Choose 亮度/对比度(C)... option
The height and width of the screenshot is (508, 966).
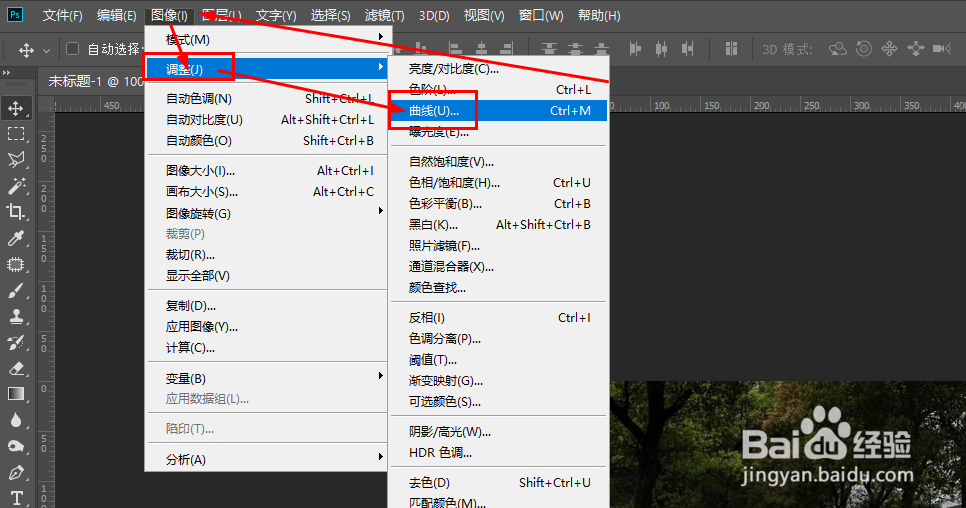tap(500, 69)
